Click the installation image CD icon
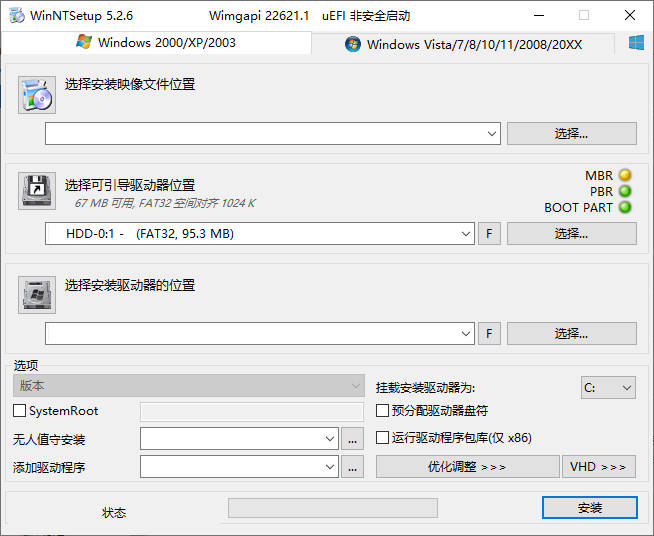This screenshot has height=536, width=654. click(x=37, y=95)
